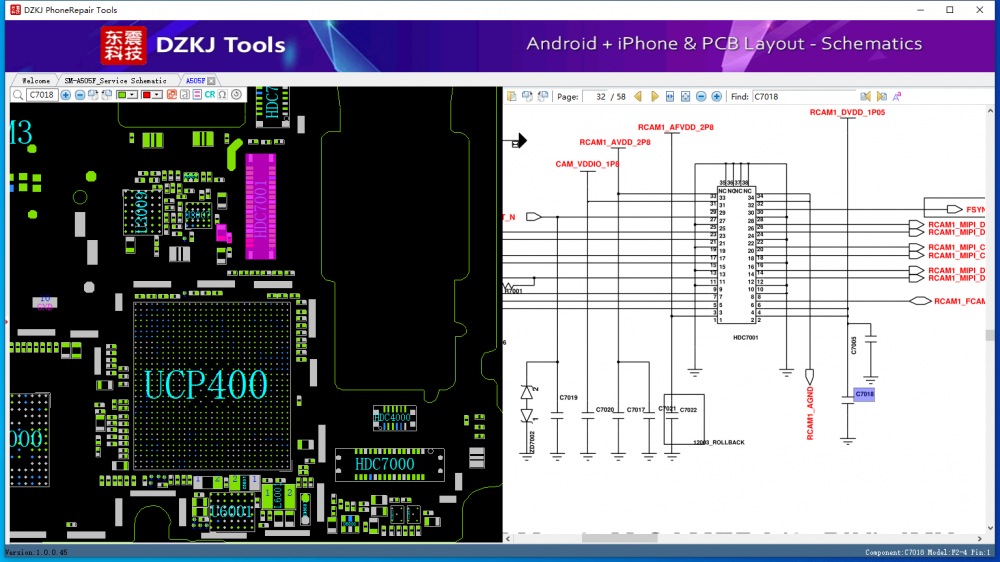Go to next page in schematic viewer

pyautogui.click(x=655, y=97)
